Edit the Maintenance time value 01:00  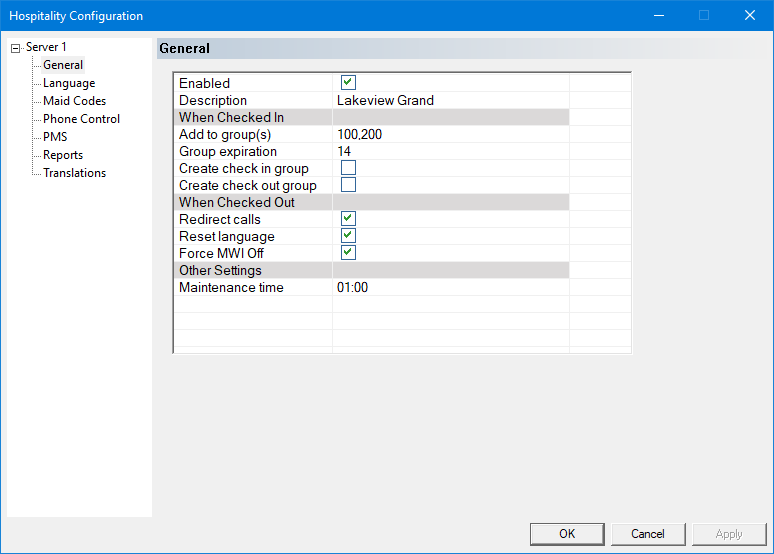click(x=352, y=287)
